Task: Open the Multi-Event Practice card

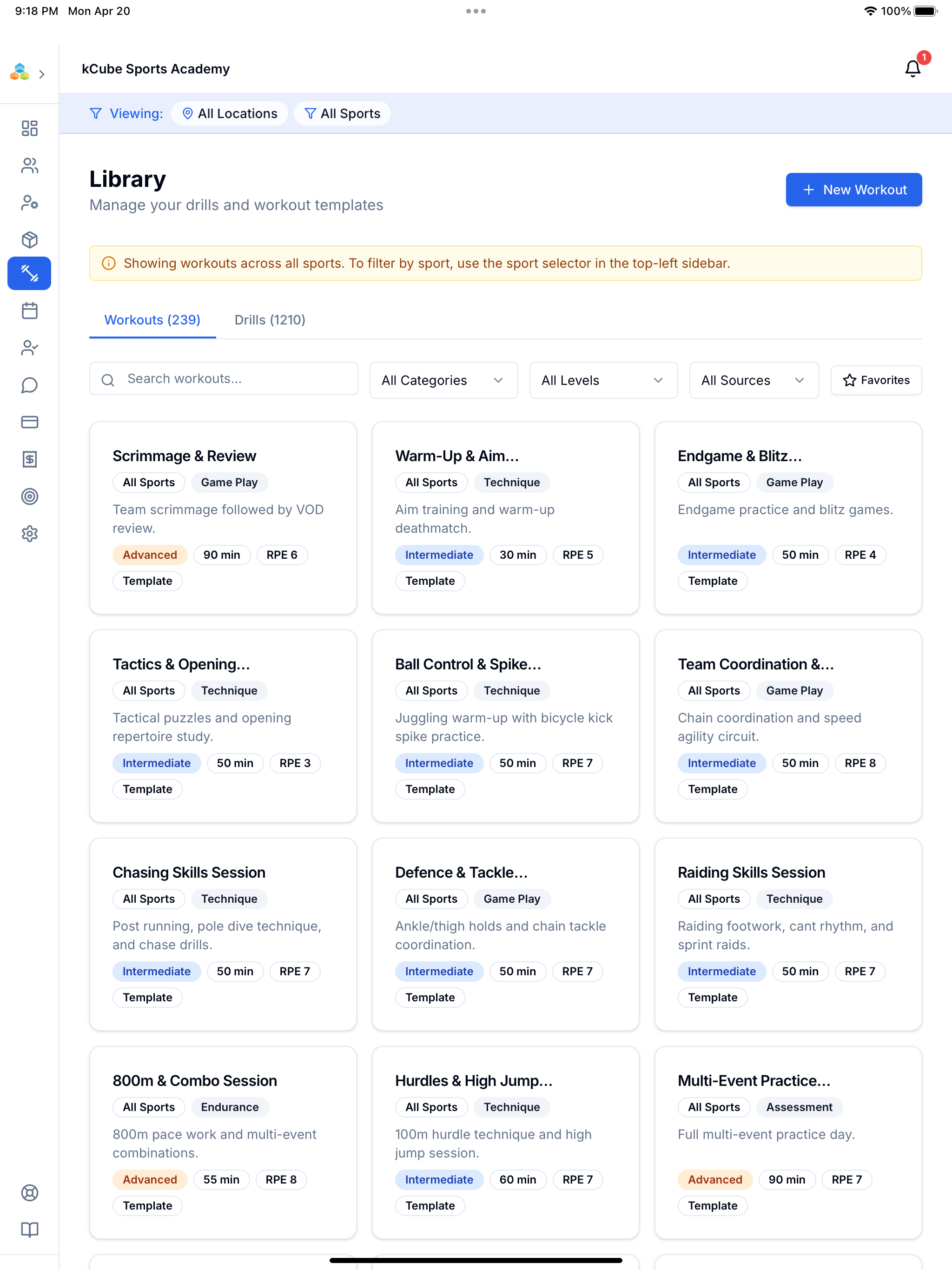Action: coord(788,1143)
